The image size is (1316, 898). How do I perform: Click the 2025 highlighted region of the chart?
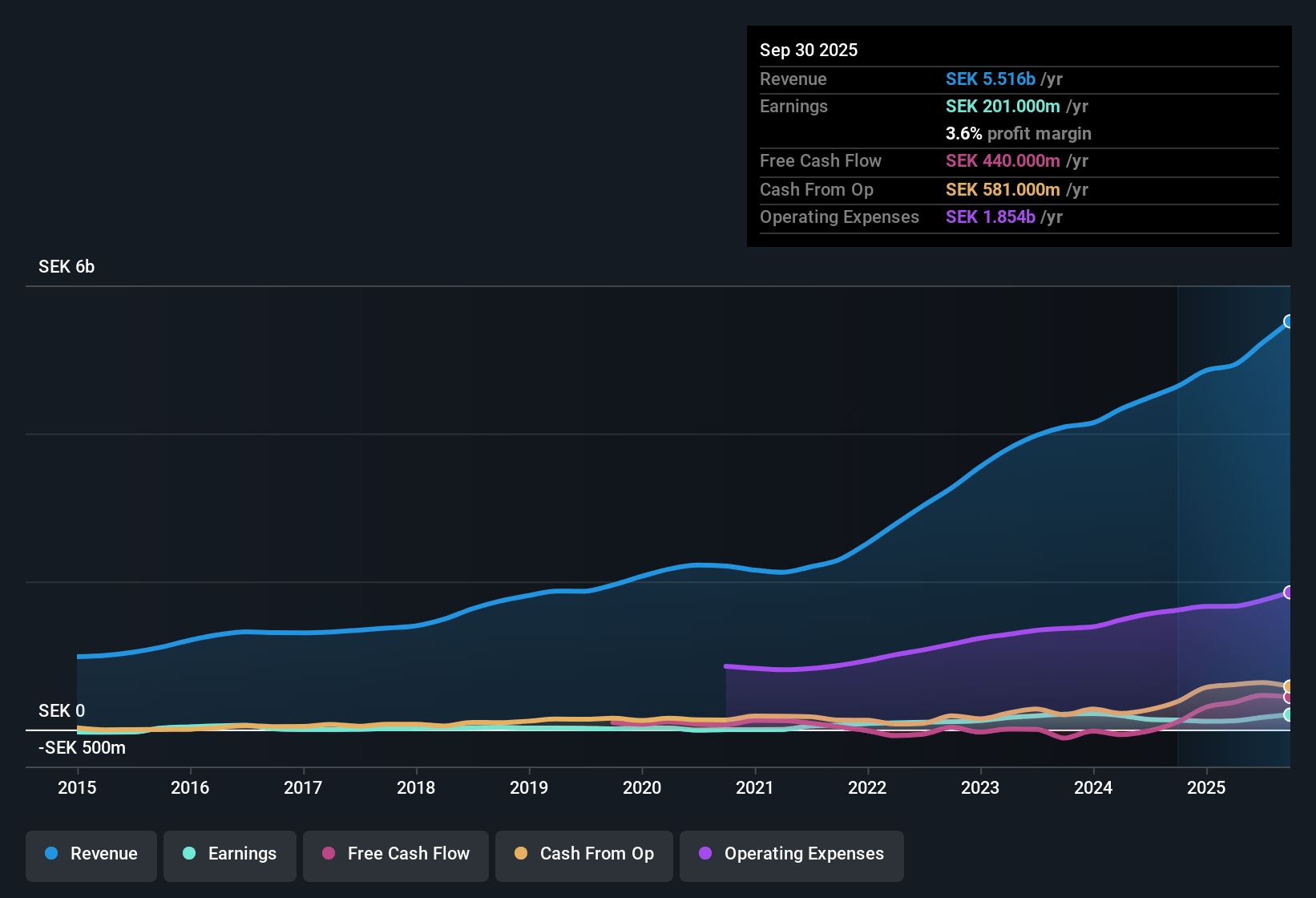click(x=1234, y=521)
